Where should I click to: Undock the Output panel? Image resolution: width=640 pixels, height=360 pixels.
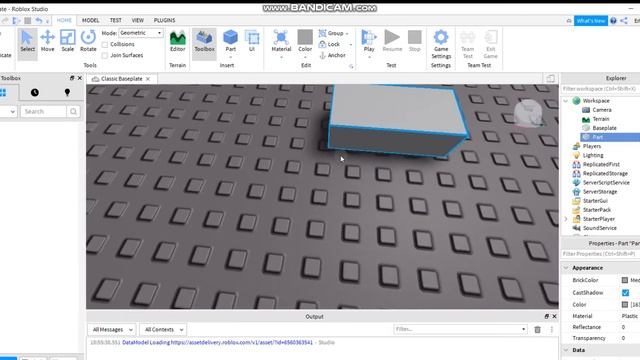[547, 316]
